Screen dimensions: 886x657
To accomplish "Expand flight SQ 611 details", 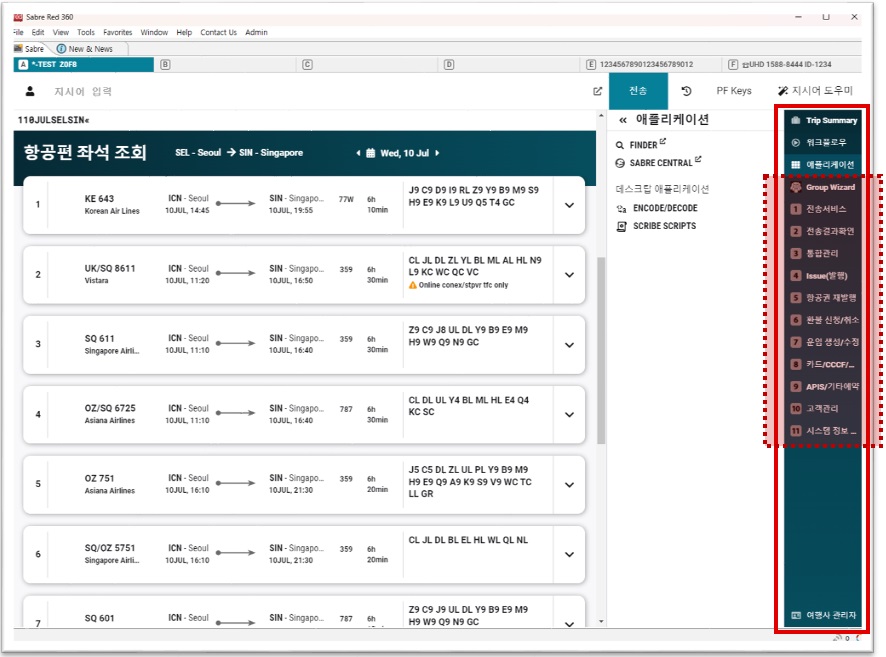I will click(570, 345).
